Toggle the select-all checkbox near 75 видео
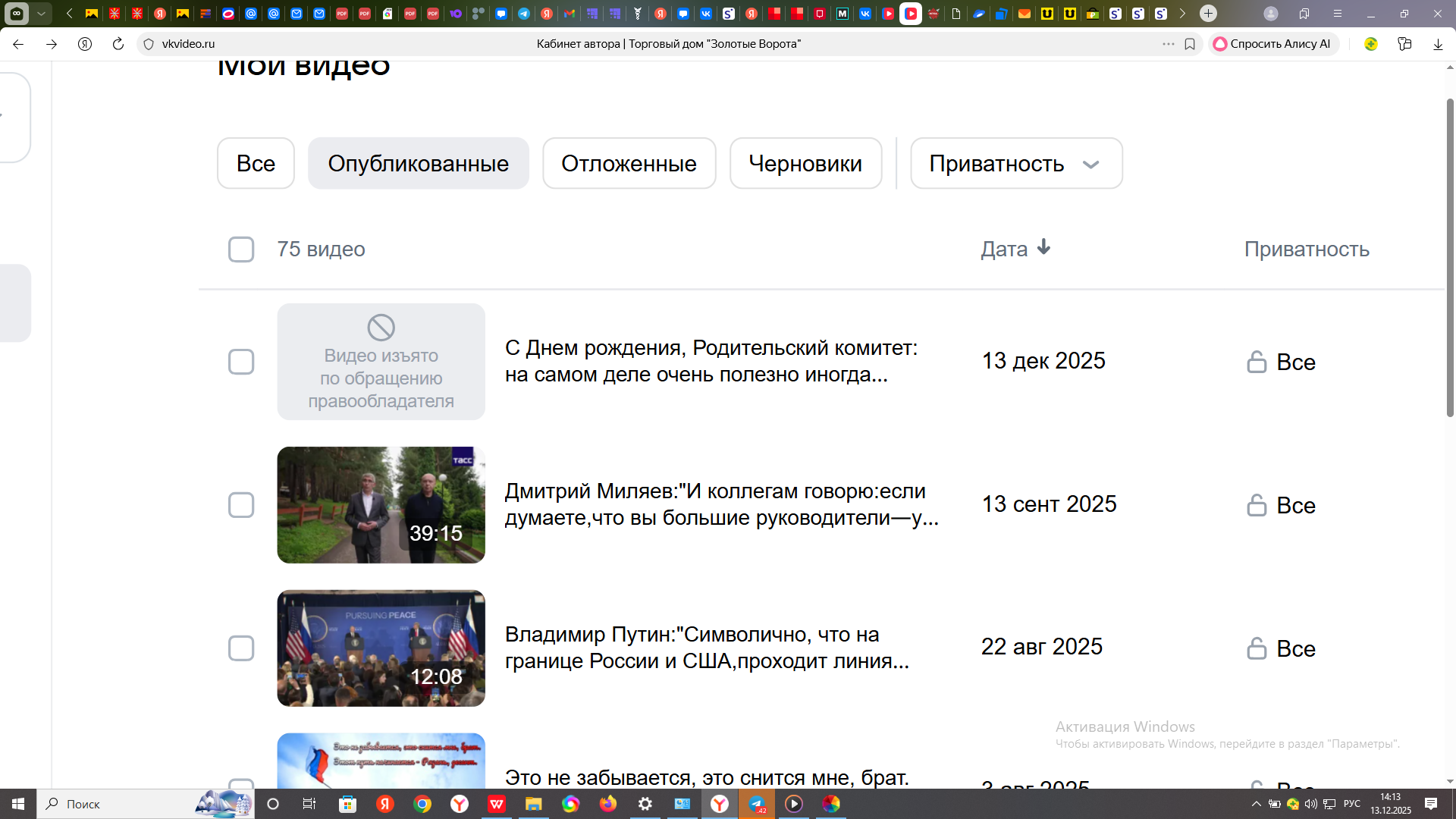 pos(241,249)
